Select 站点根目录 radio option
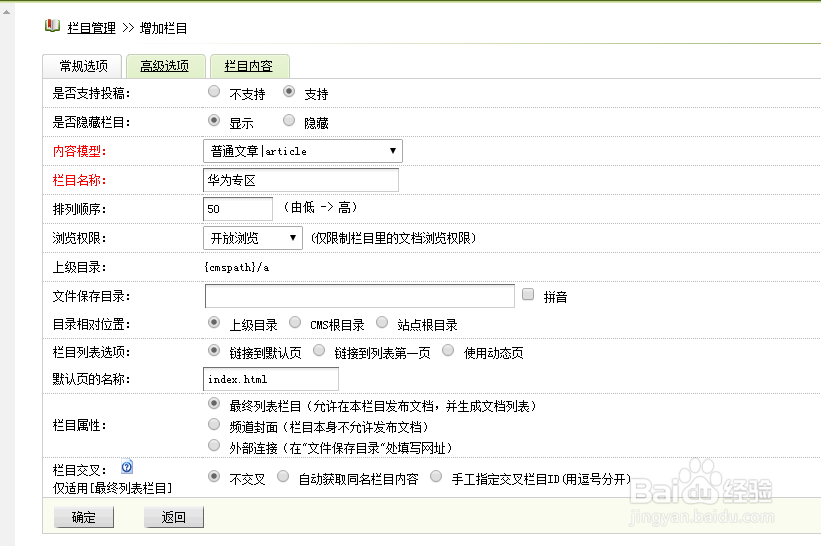Image resolution: width=821 pixels, height=546 pixels. [x=382, y=322]
